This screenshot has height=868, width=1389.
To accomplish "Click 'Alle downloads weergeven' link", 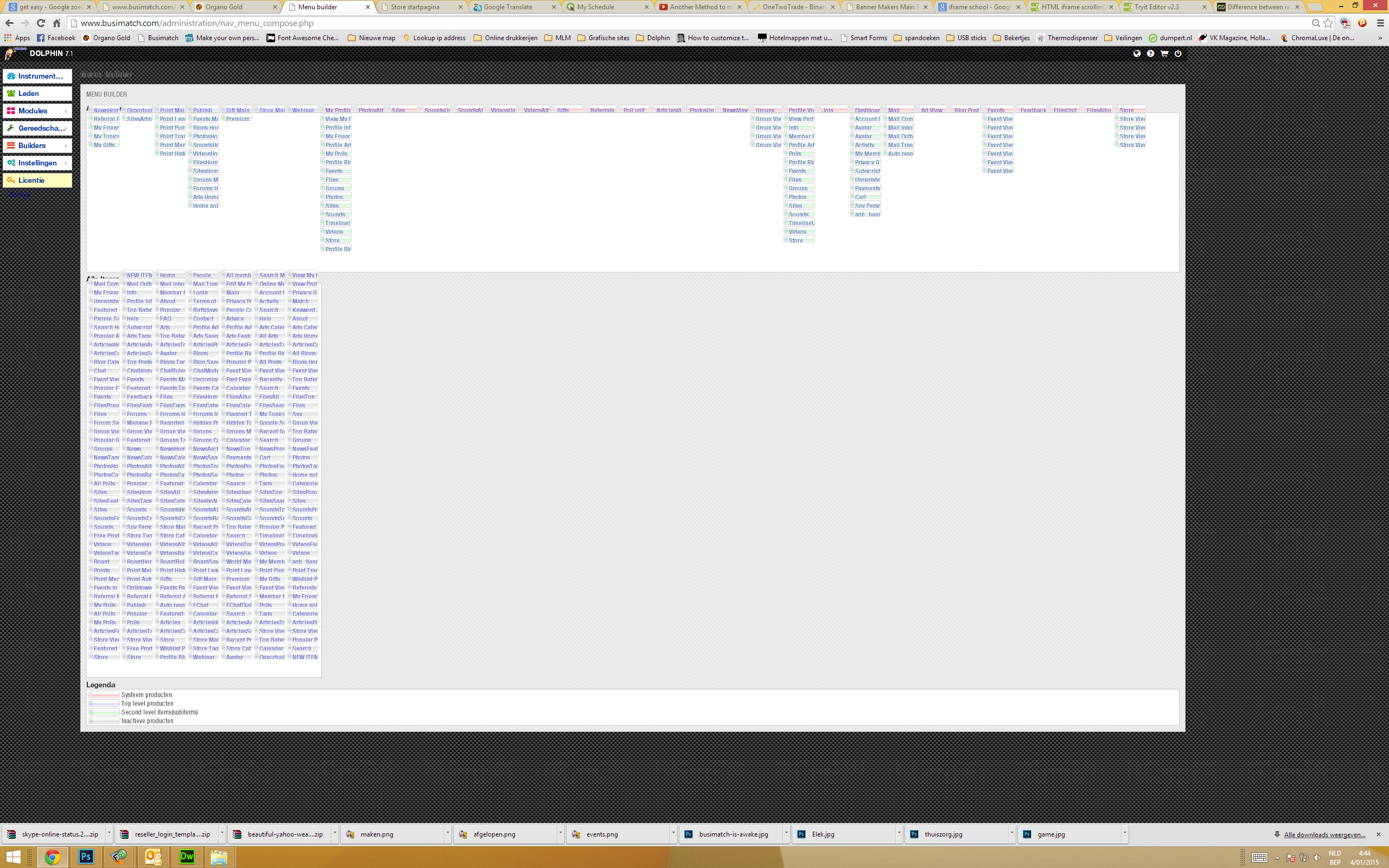I will pos(1324,834).
